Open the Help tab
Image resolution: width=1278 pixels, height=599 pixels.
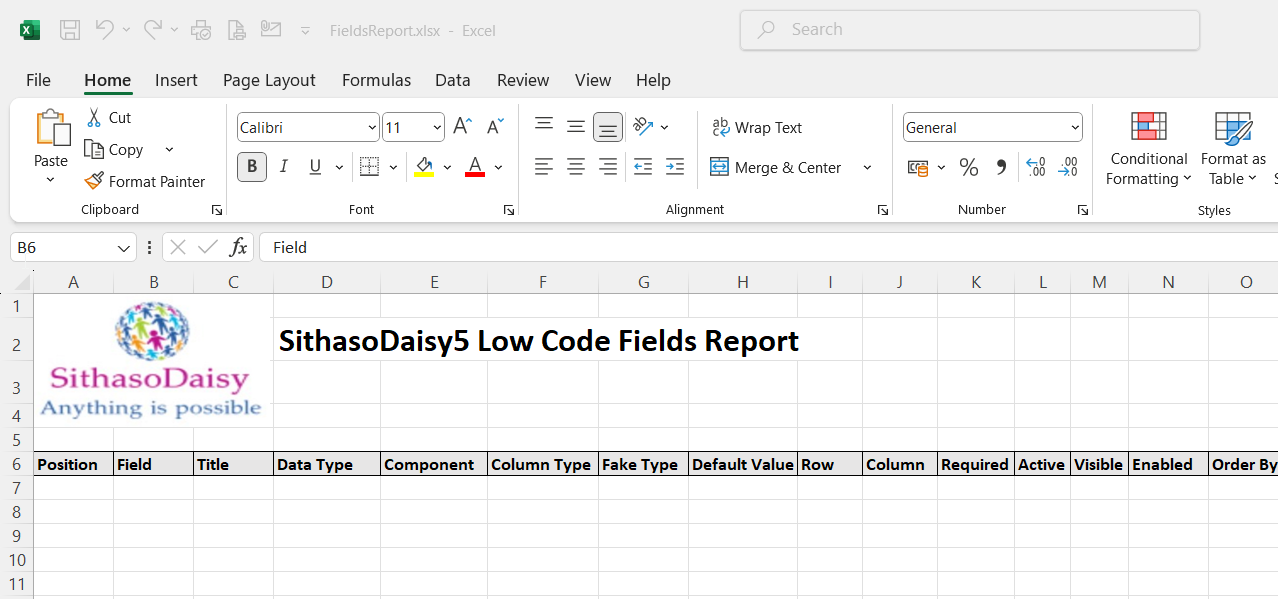pyautogui.click(x=653, y=80)
